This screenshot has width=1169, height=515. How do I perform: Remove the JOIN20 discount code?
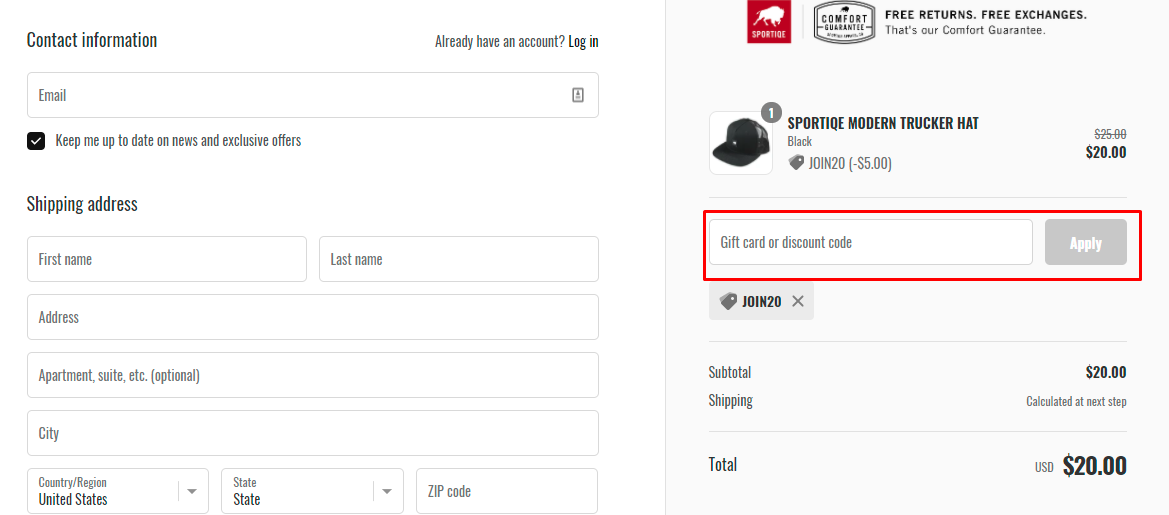pos(798,301)
